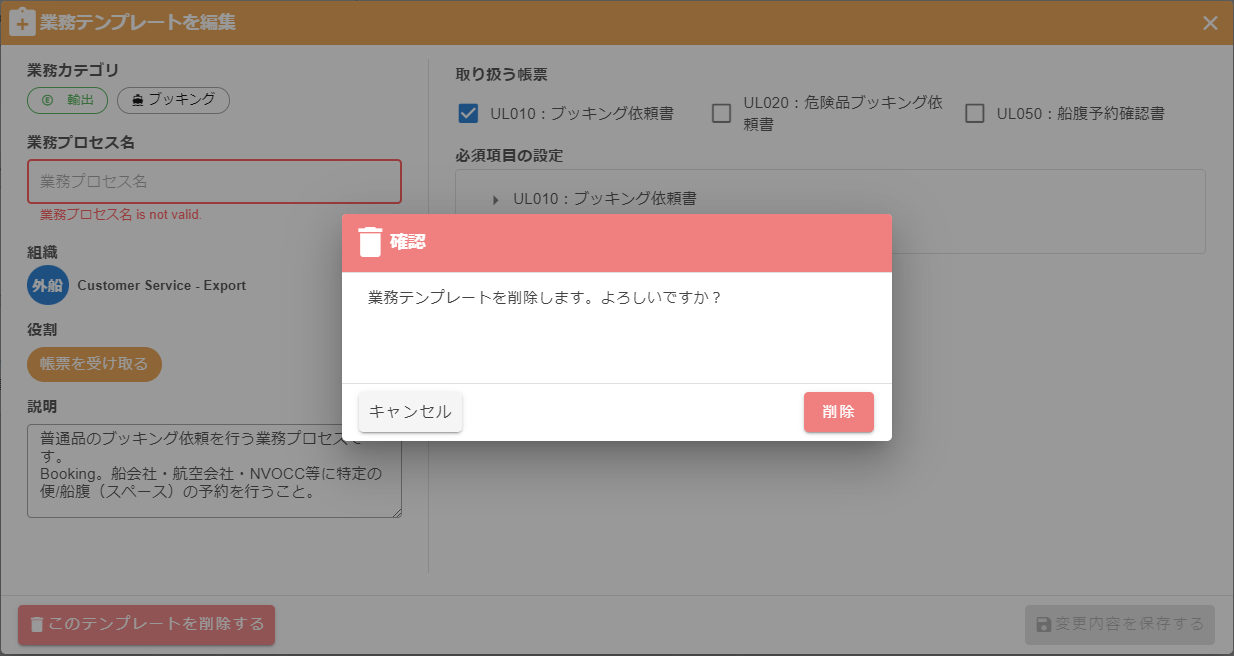Click このテンプレートを削除する button

coord(146,625)
